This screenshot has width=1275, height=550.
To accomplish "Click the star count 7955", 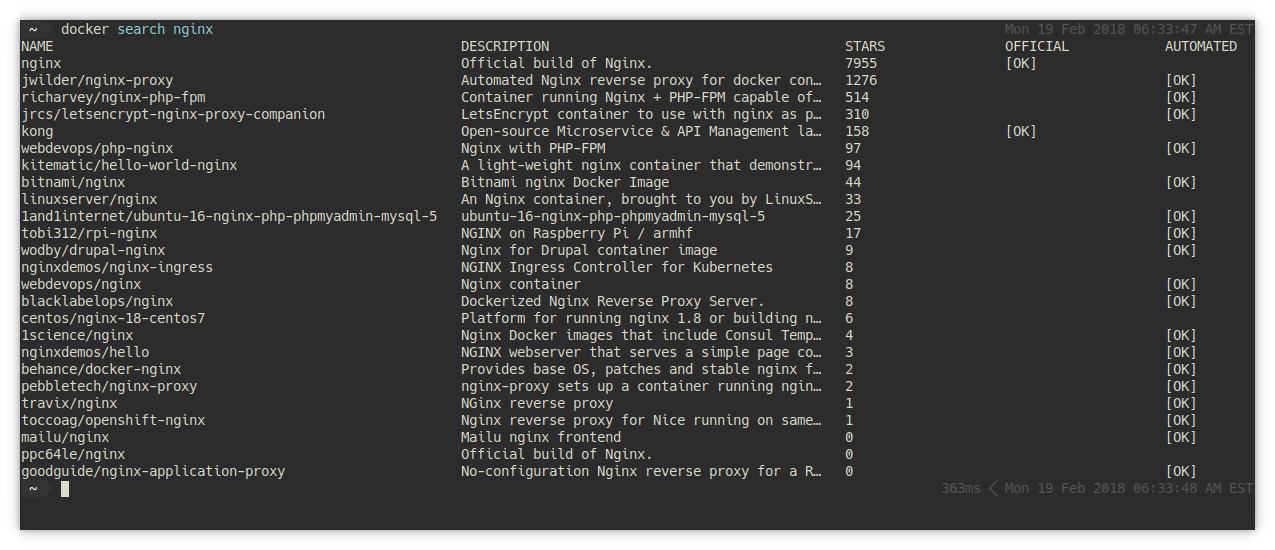I will point(861,63).
